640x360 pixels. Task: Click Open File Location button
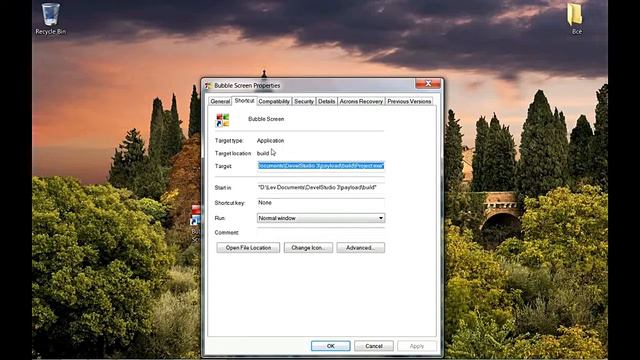pos(248,248)
